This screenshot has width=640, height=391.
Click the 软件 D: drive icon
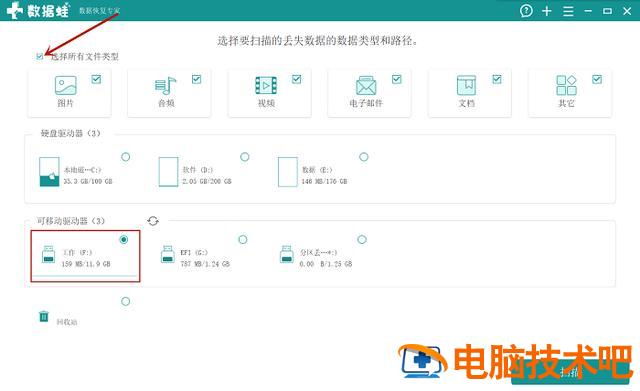click(168, 171)
